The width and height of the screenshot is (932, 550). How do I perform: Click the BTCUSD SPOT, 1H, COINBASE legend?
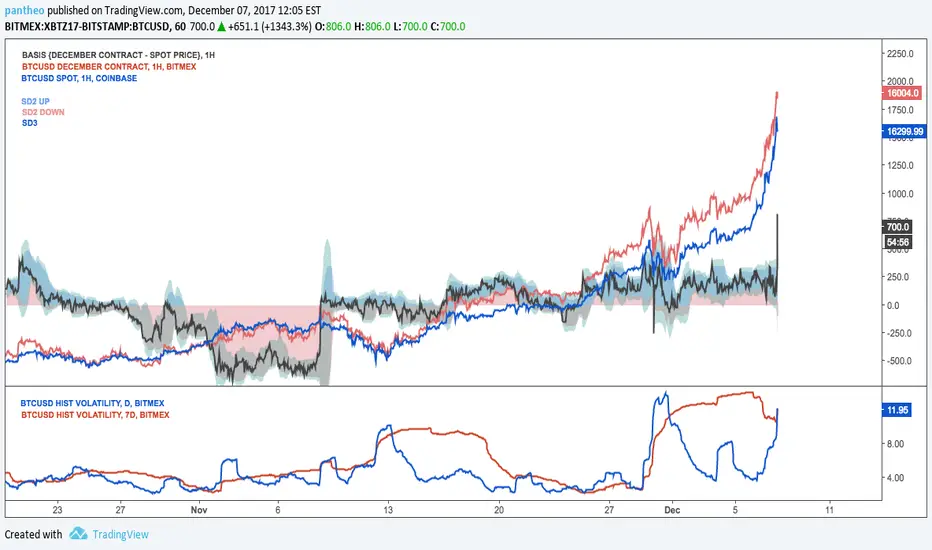[x=79, y=78]
